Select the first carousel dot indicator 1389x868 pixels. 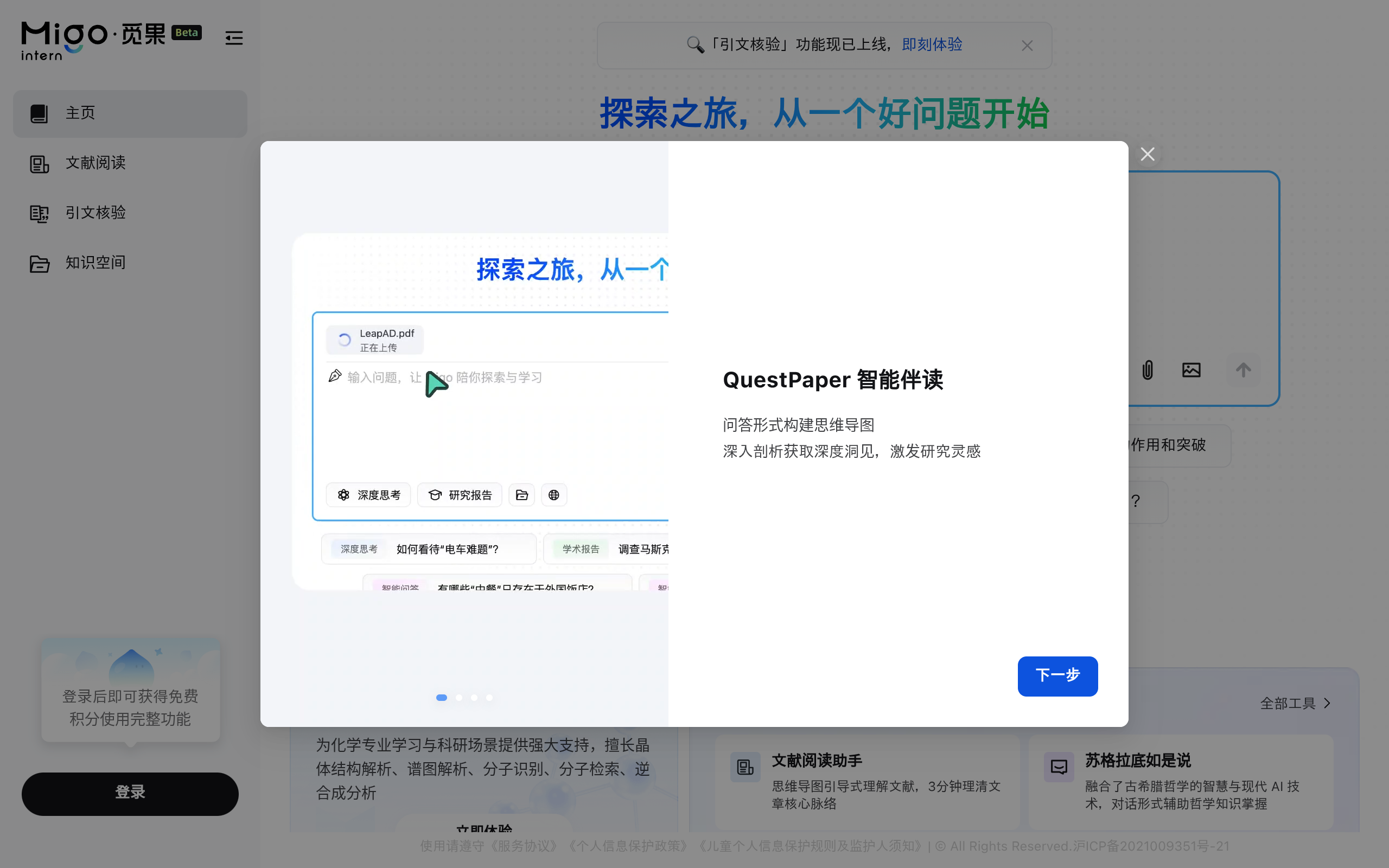[x=441, y=698]
